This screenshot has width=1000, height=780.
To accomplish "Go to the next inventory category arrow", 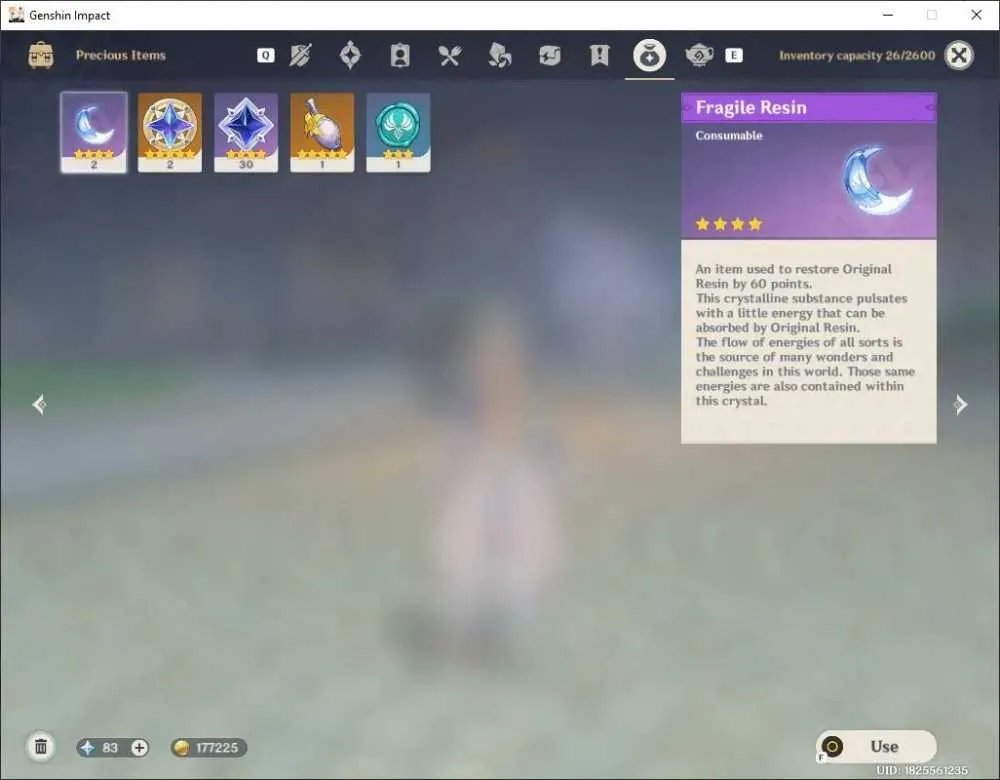I will [x=960, y=404].
